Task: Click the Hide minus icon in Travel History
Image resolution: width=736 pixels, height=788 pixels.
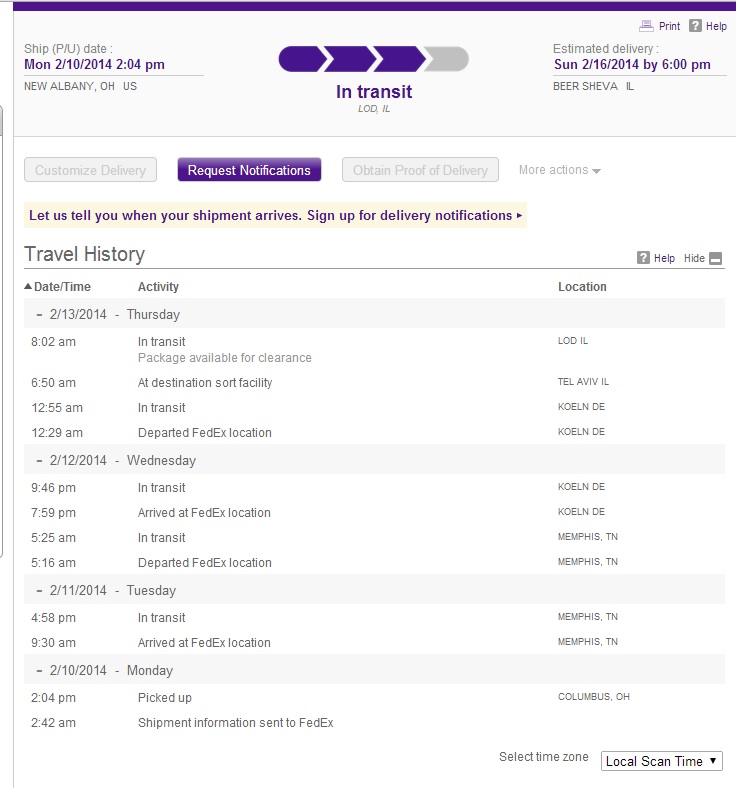Action: point(716,258)
